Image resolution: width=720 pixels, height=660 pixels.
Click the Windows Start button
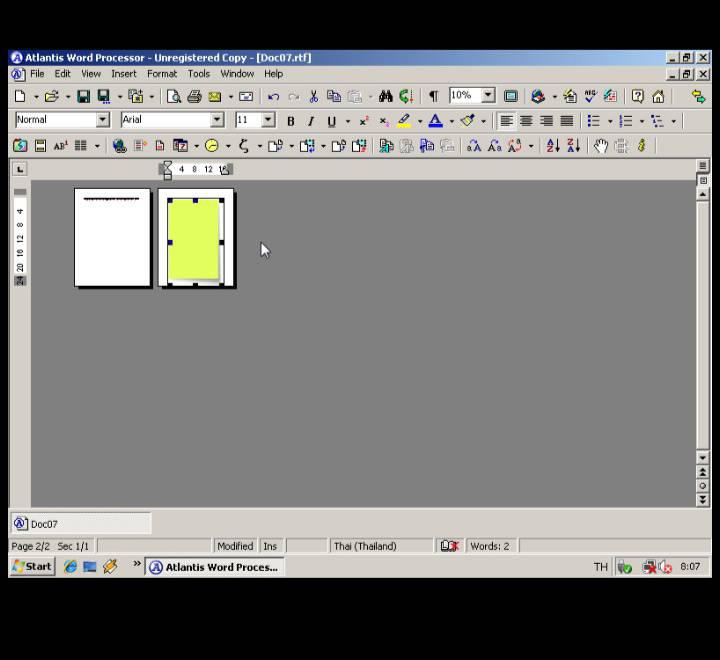33,566
